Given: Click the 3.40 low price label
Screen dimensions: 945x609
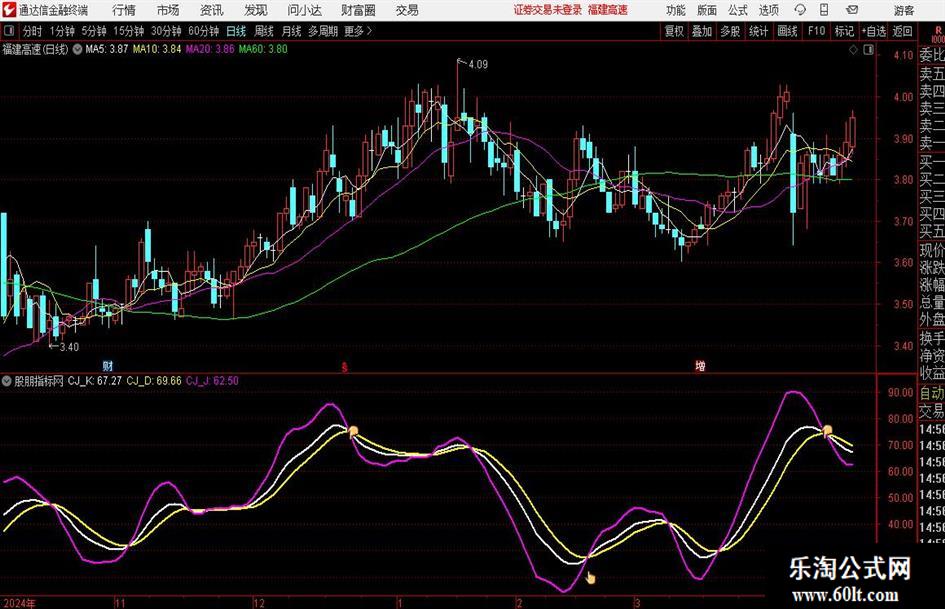Looking at the screenshot, I should [69, 347].
